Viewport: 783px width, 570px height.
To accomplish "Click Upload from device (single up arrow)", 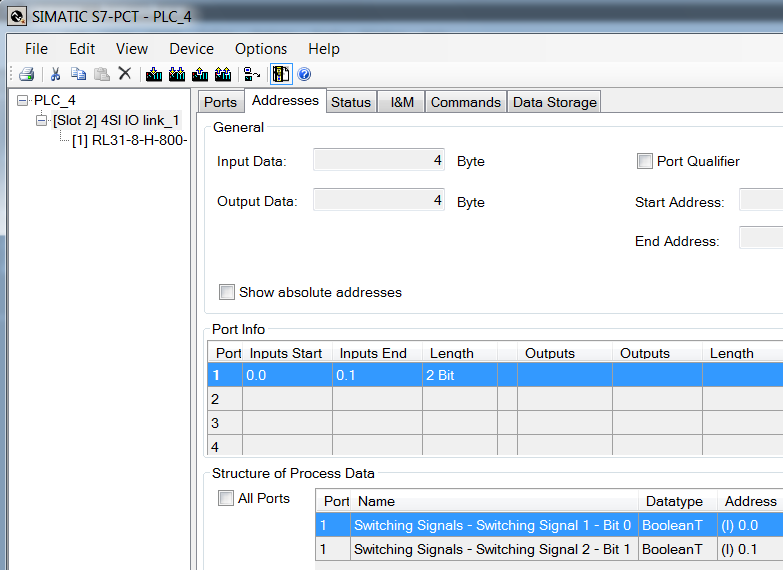I will tap(200, 74).
